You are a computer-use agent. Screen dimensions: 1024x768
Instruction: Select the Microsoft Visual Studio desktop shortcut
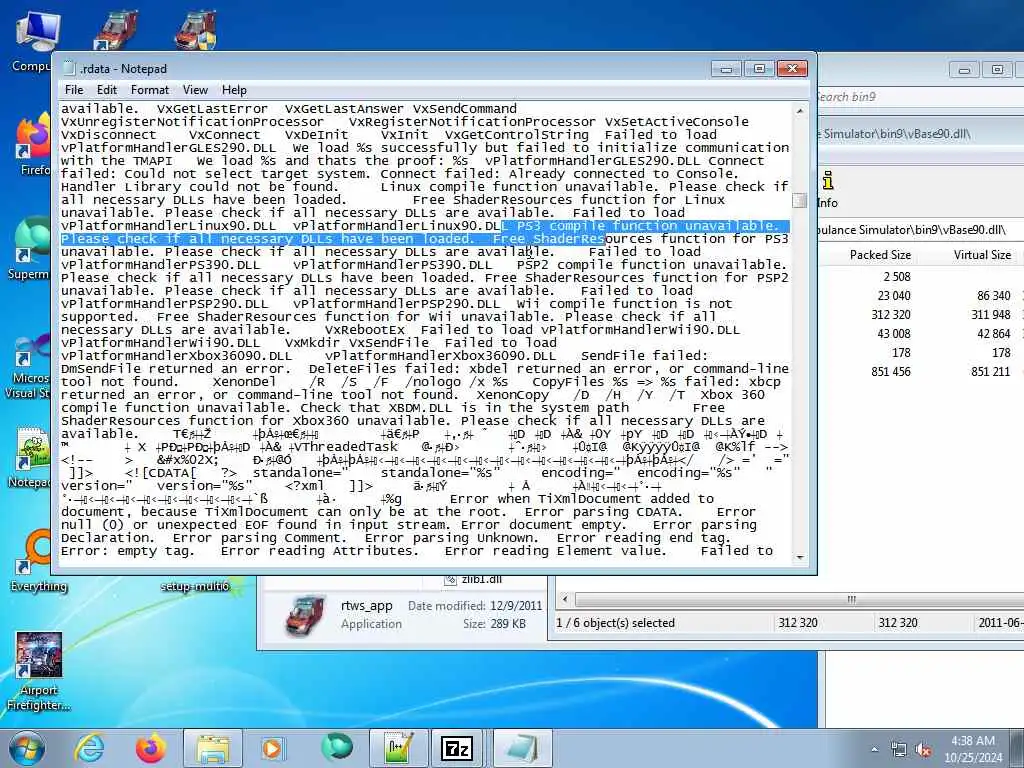click(x=27, y=366)
